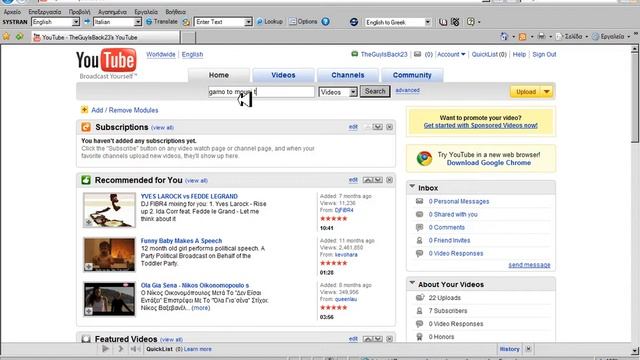Screen dimensions: 640x360
Task: Open the Help link
Action: pyautogui.click(x=519, y=54)
